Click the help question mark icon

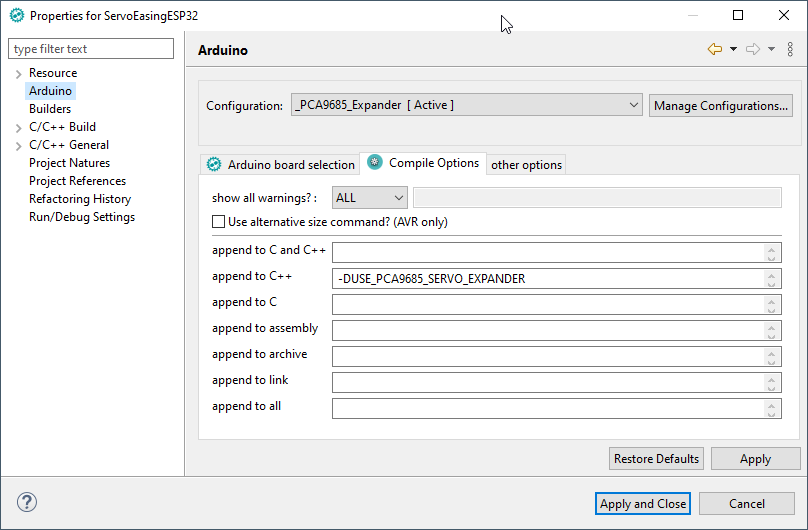(27, 503)
